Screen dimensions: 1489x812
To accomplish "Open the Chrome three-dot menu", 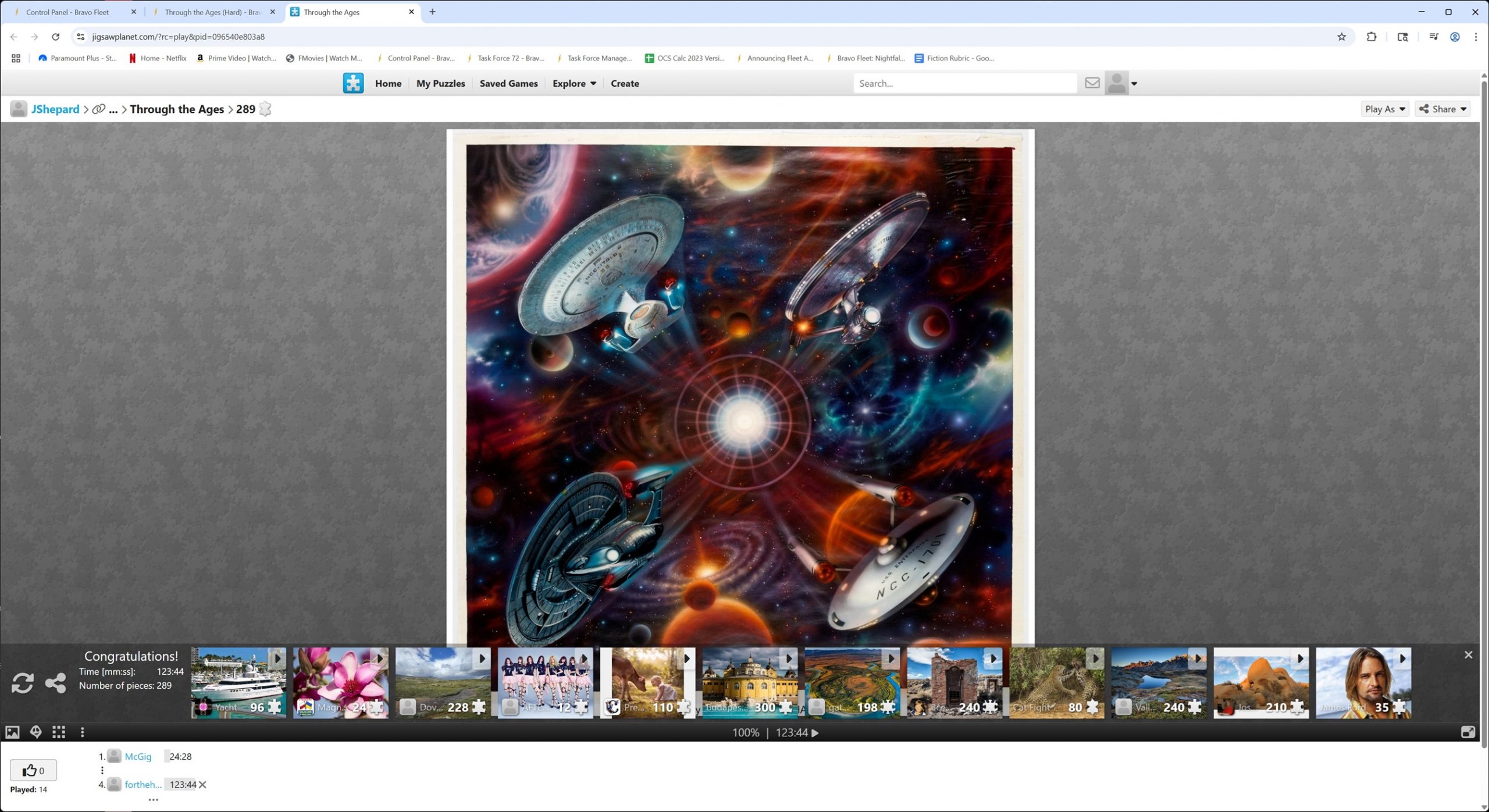I will (x=1476, y=37).
